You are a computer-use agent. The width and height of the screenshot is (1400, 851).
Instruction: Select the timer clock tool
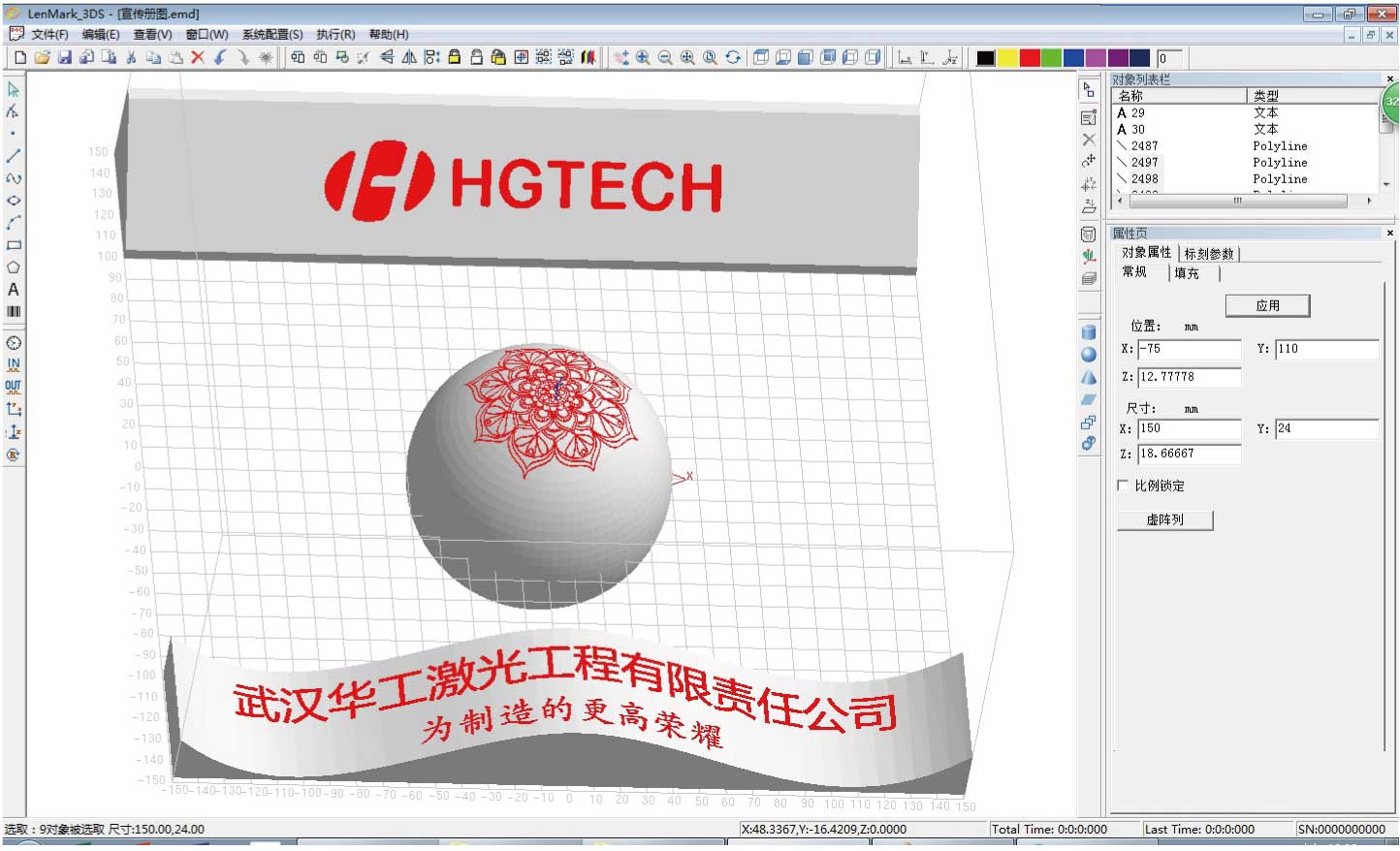tap(14, 343)
